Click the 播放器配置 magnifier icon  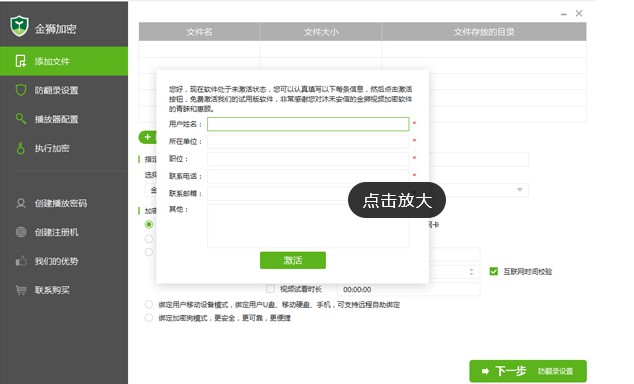pos(21,118)
